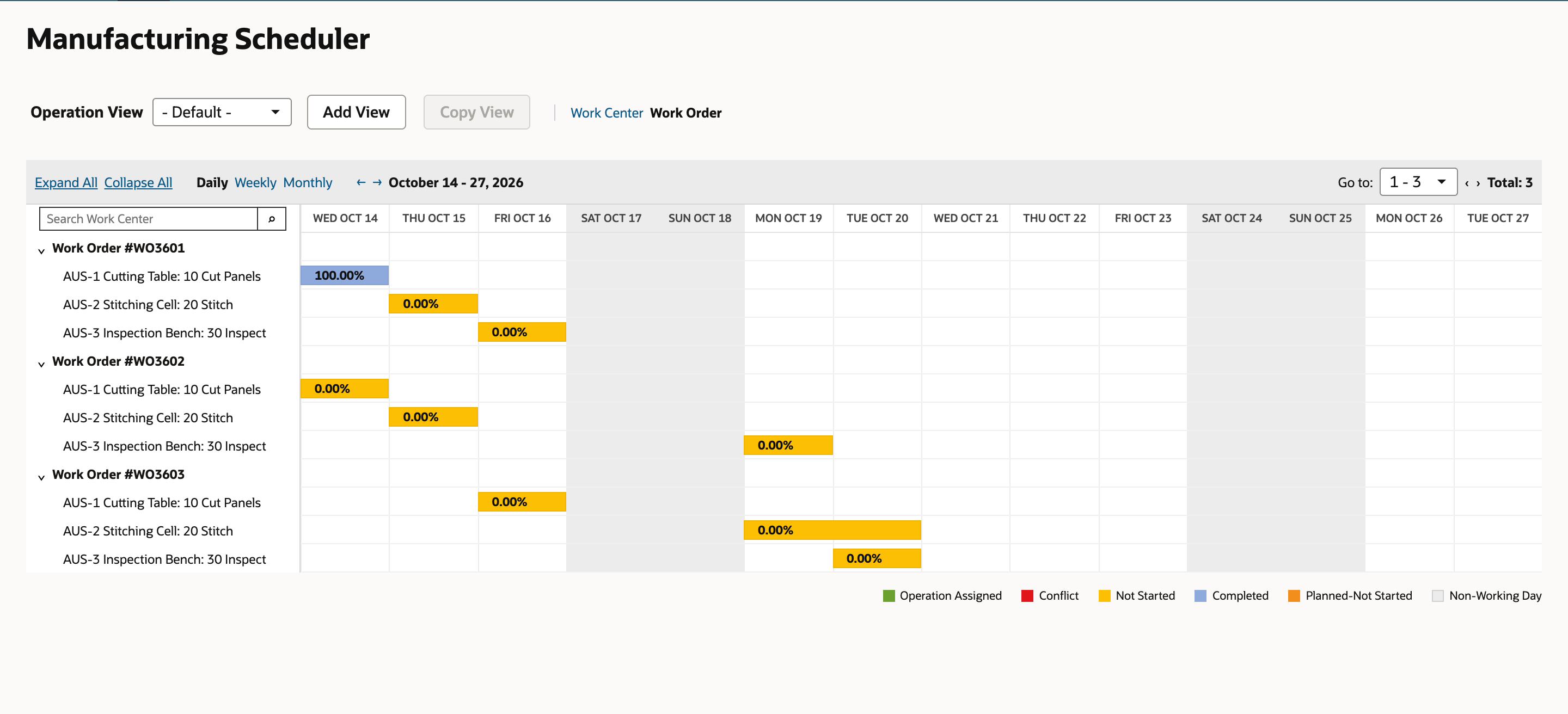The height and width of the screenshot is (714, 1568).
Task: Click previous page chevron near Total
Action: click(x=1467, y=183)
